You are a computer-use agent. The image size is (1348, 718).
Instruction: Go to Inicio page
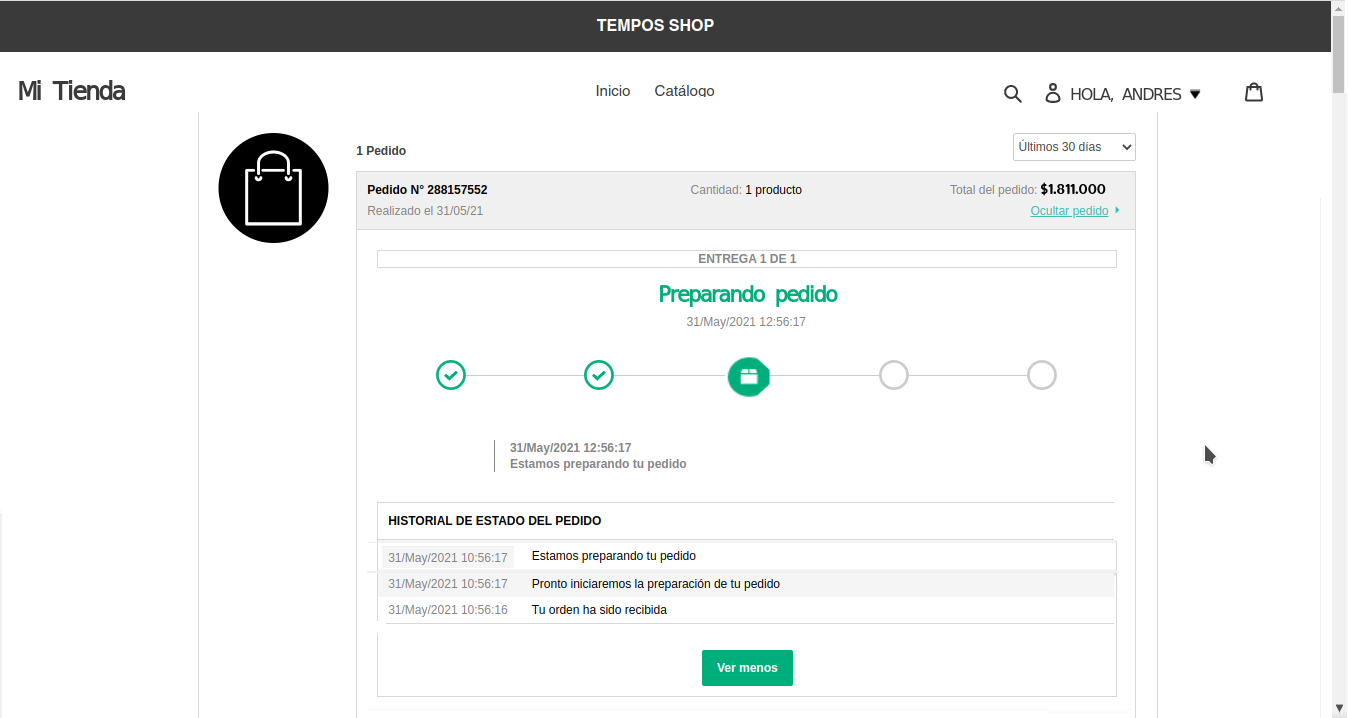coord(612,91)
